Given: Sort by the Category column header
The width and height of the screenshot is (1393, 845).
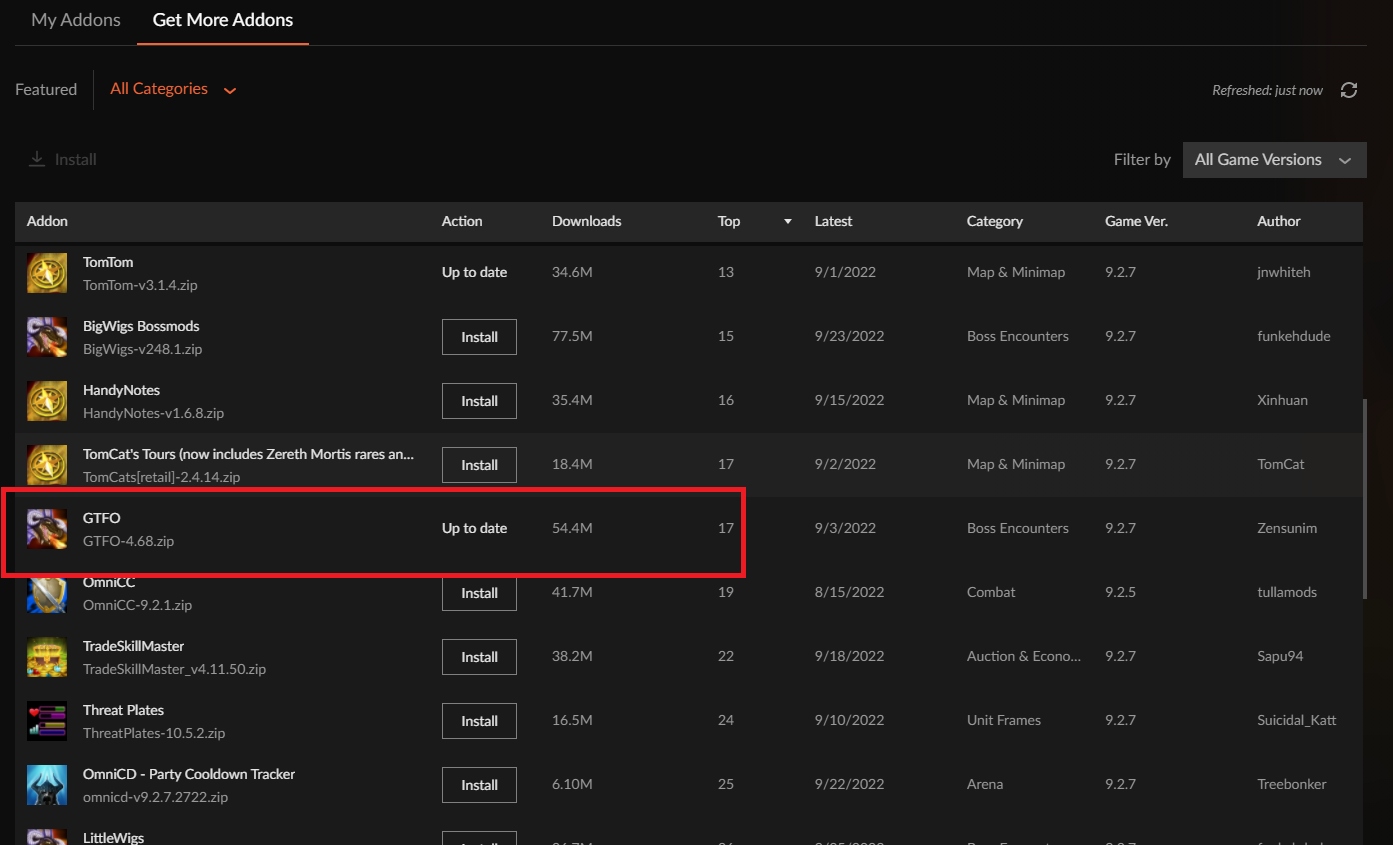Looking at the screenshot, I should coord(994,221).
